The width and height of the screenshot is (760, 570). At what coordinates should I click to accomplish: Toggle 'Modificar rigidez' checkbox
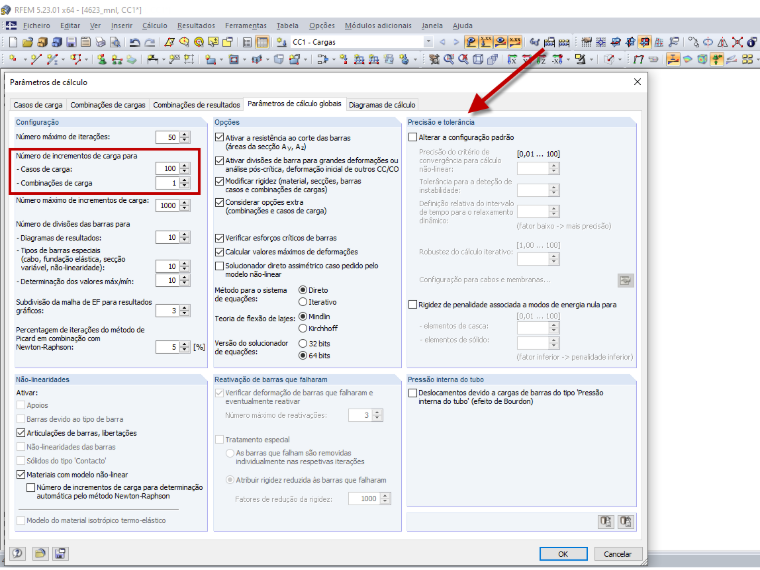(219, 181)
